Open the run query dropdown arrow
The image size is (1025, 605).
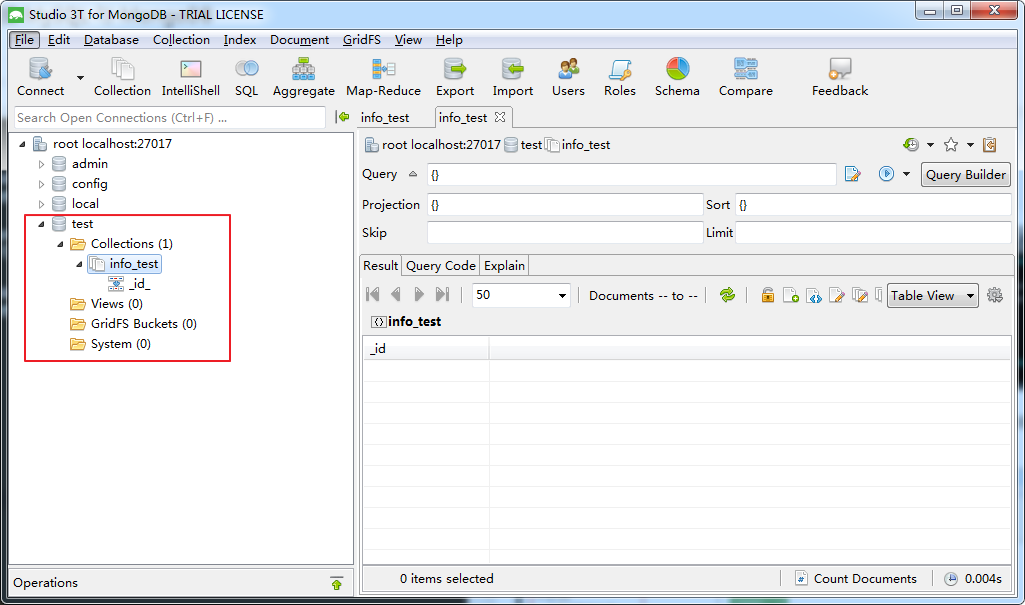(906, 174)
